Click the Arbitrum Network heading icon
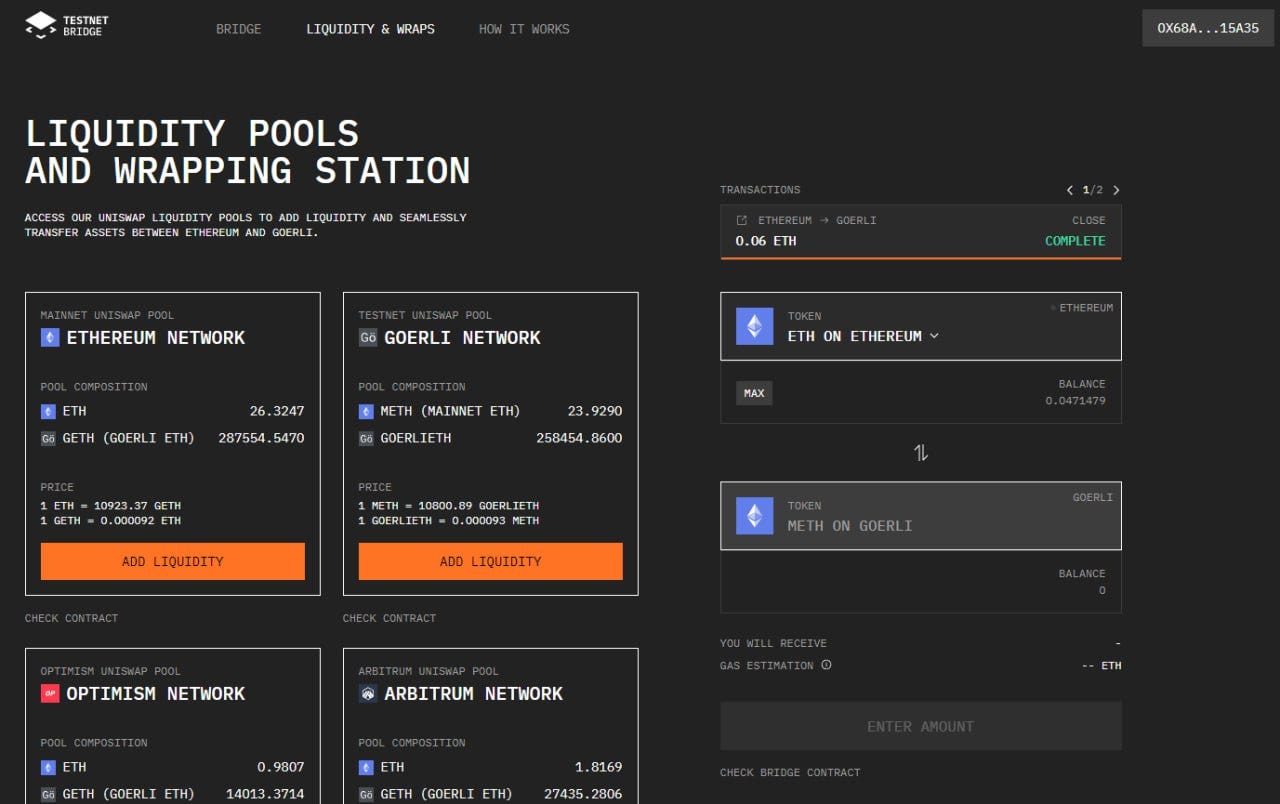 [x=368, y=694]
